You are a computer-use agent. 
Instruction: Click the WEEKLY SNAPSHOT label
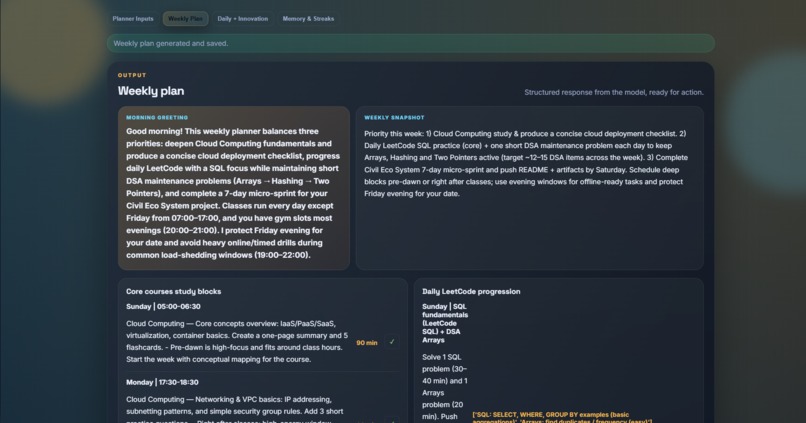pyautogui.click(x=394, y=118)
